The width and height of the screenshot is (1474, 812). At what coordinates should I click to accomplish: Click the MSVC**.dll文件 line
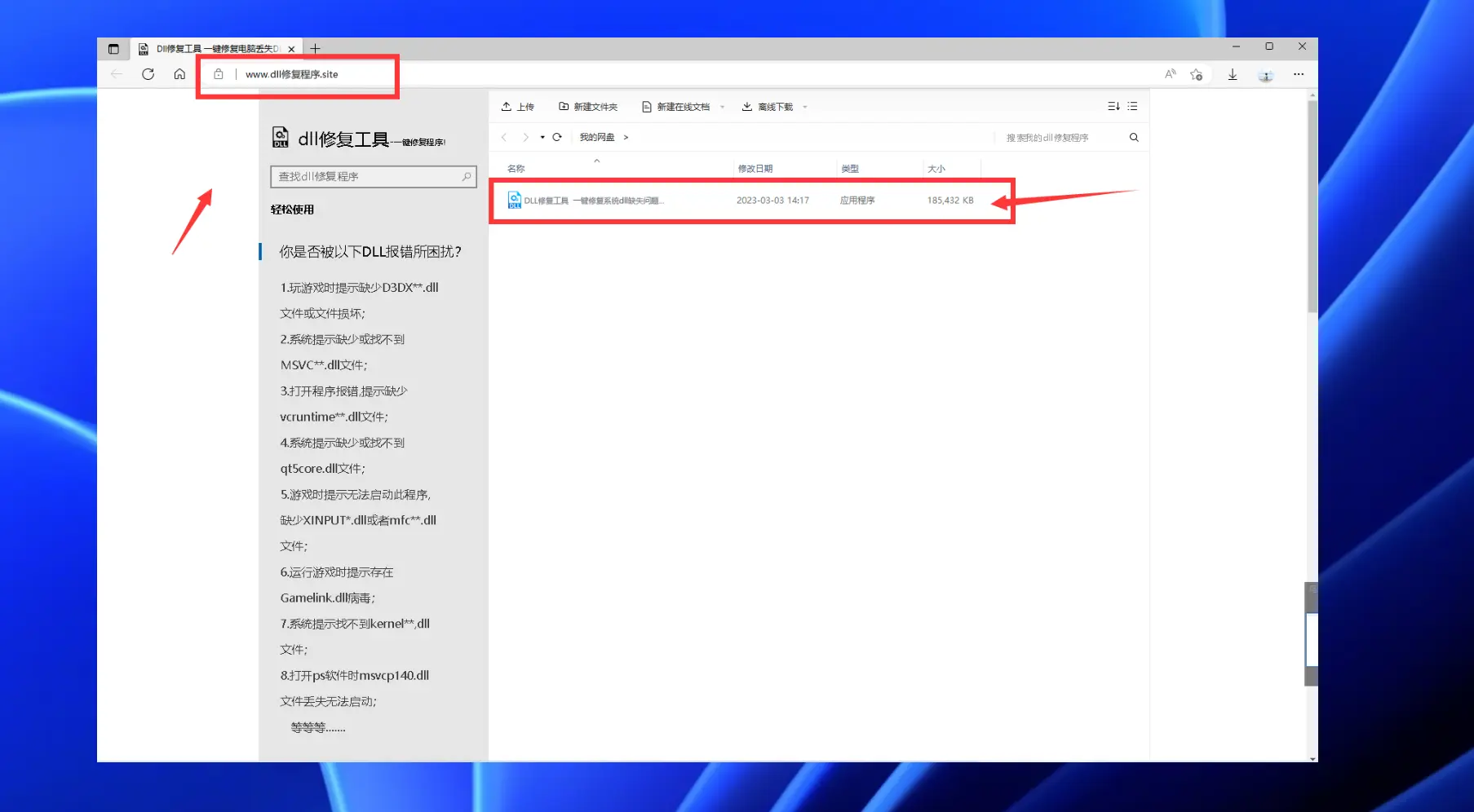point(324,365)
